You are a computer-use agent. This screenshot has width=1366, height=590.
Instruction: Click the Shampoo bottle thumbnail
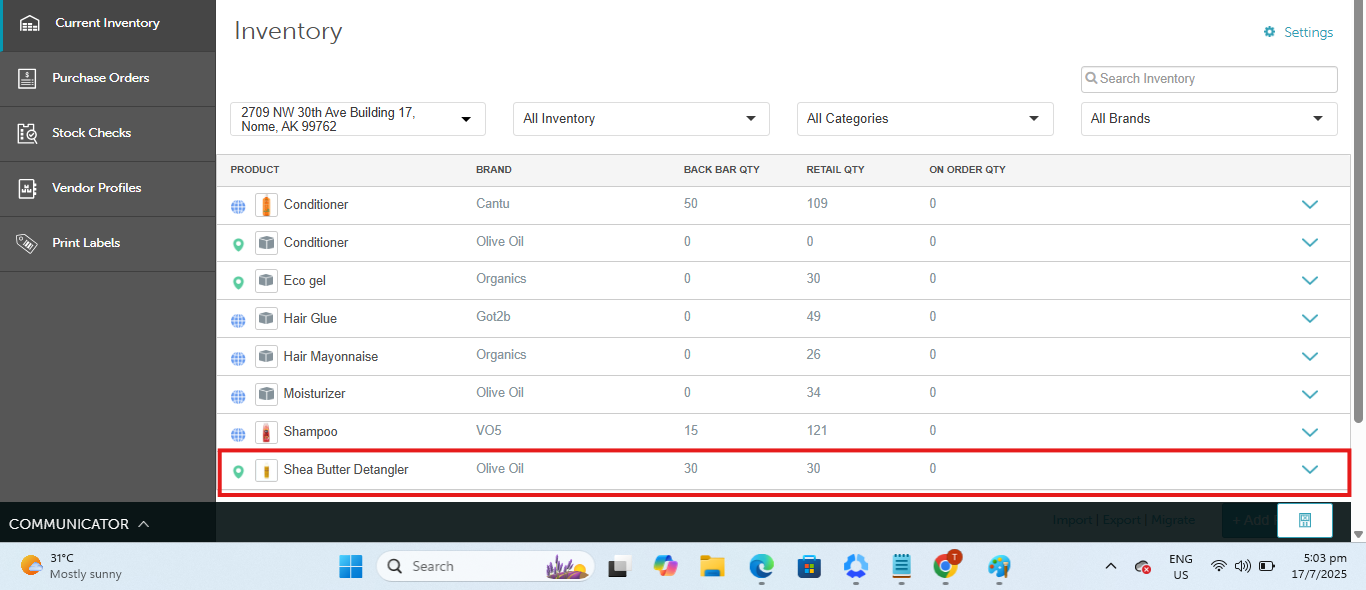(x=266, y=432)
